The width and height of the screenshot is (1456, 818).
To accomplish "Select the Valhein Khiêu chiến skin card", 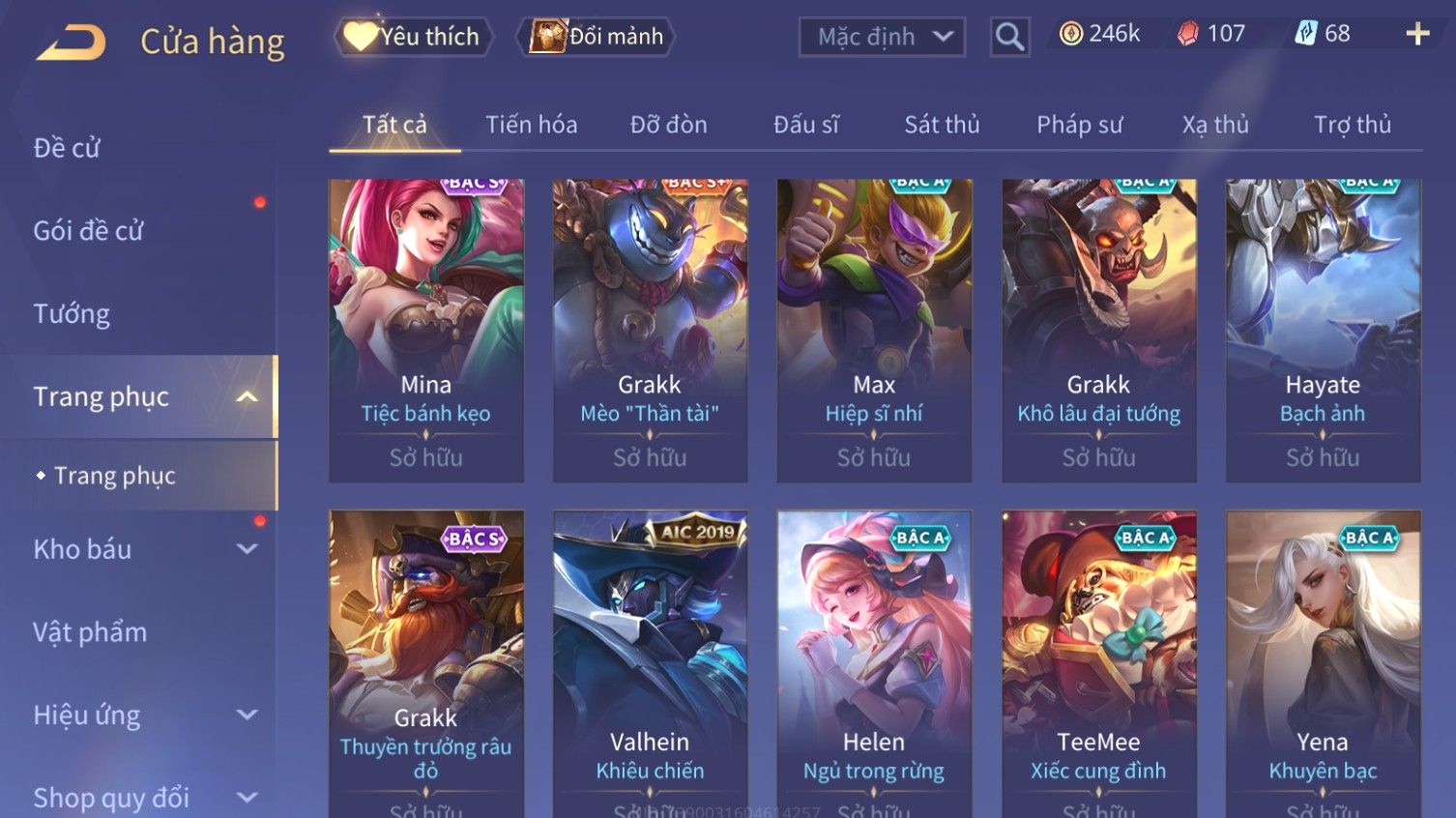I will pyautogui.click(x=650, y=663).
